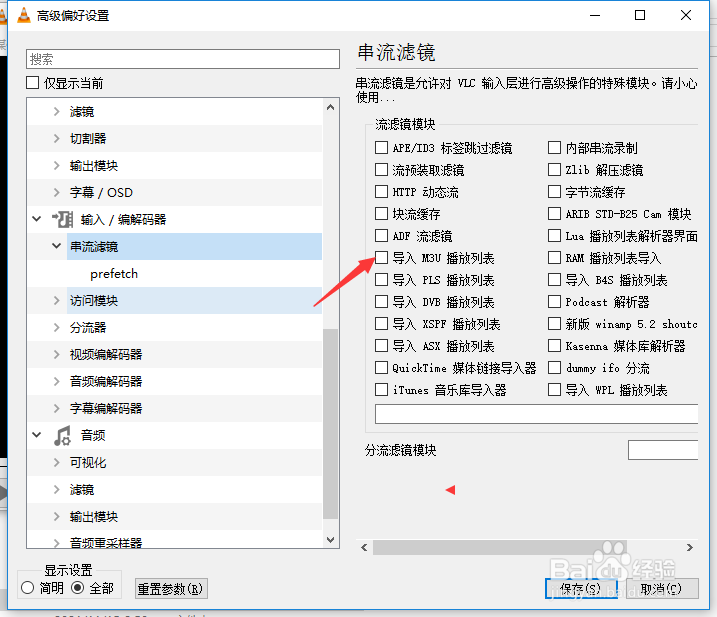Toggle the 仅显示当前 checkbox
This screenshot has width=717, height=617.
tap(32, 83)
